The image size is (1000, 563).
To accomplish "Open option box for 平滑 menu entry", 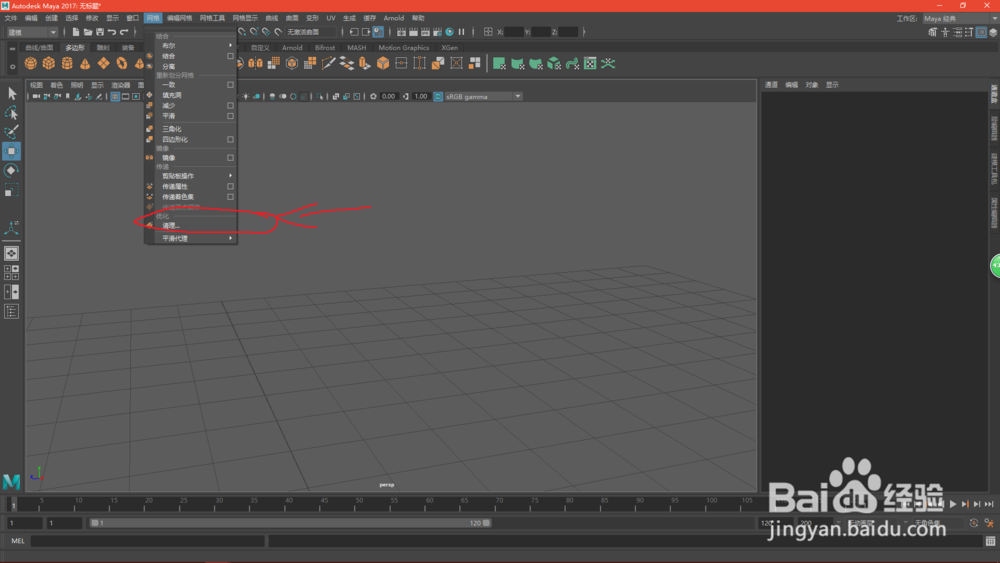I will click(230, 116).
